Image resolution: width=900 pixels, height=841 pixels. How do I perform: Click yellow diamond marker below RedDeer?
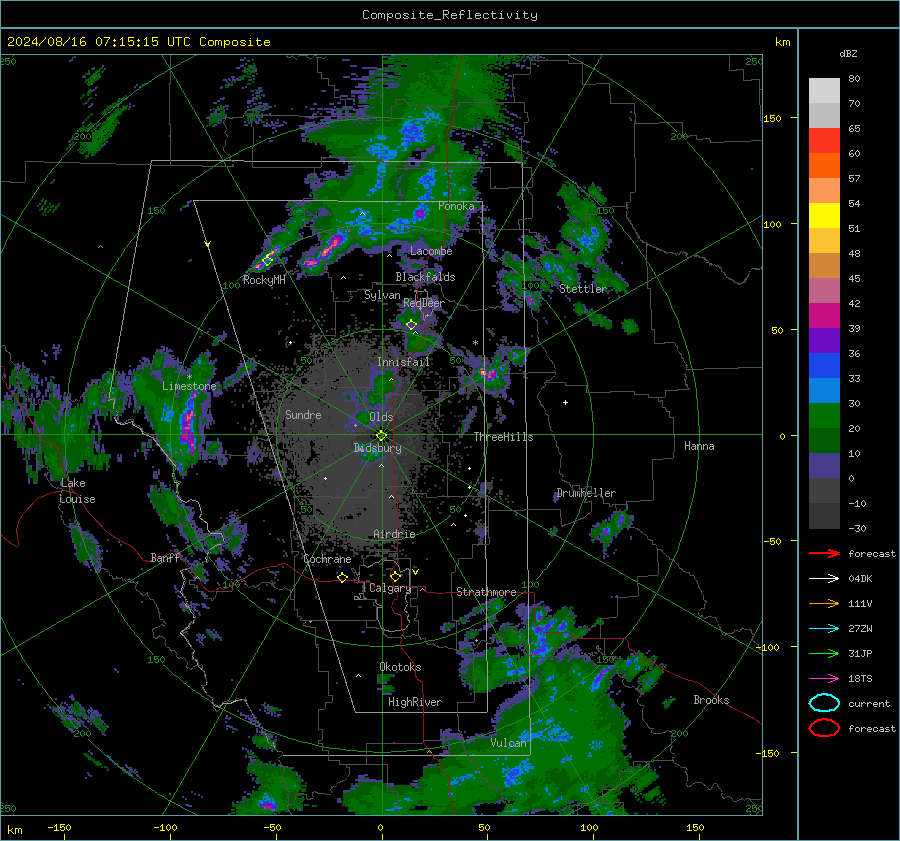pos(411,325)
